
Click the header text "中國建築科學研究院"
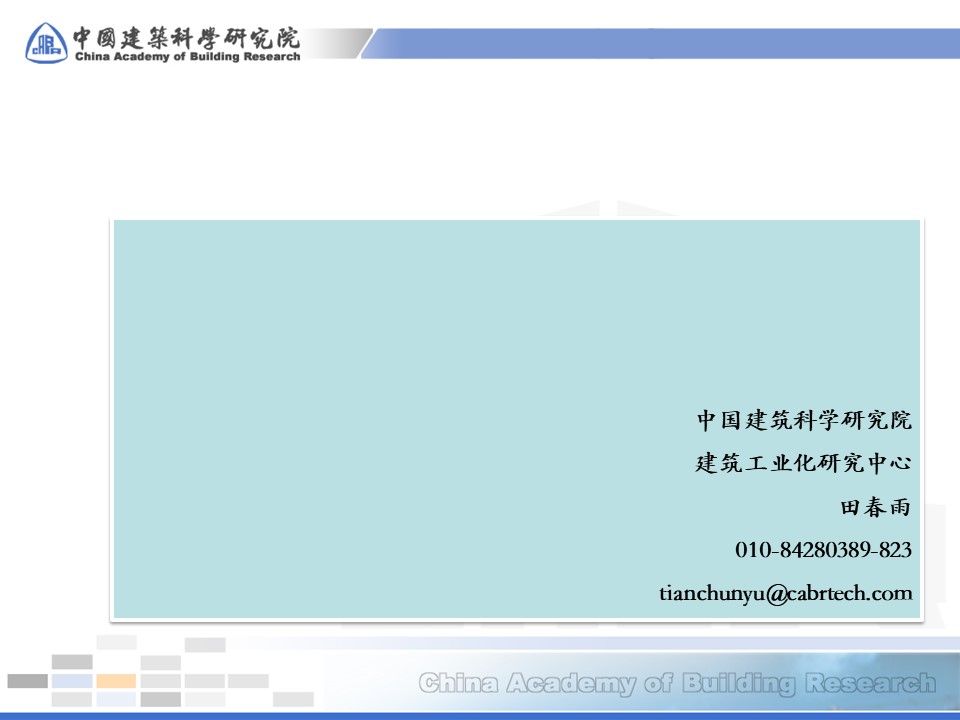point(187,38)
